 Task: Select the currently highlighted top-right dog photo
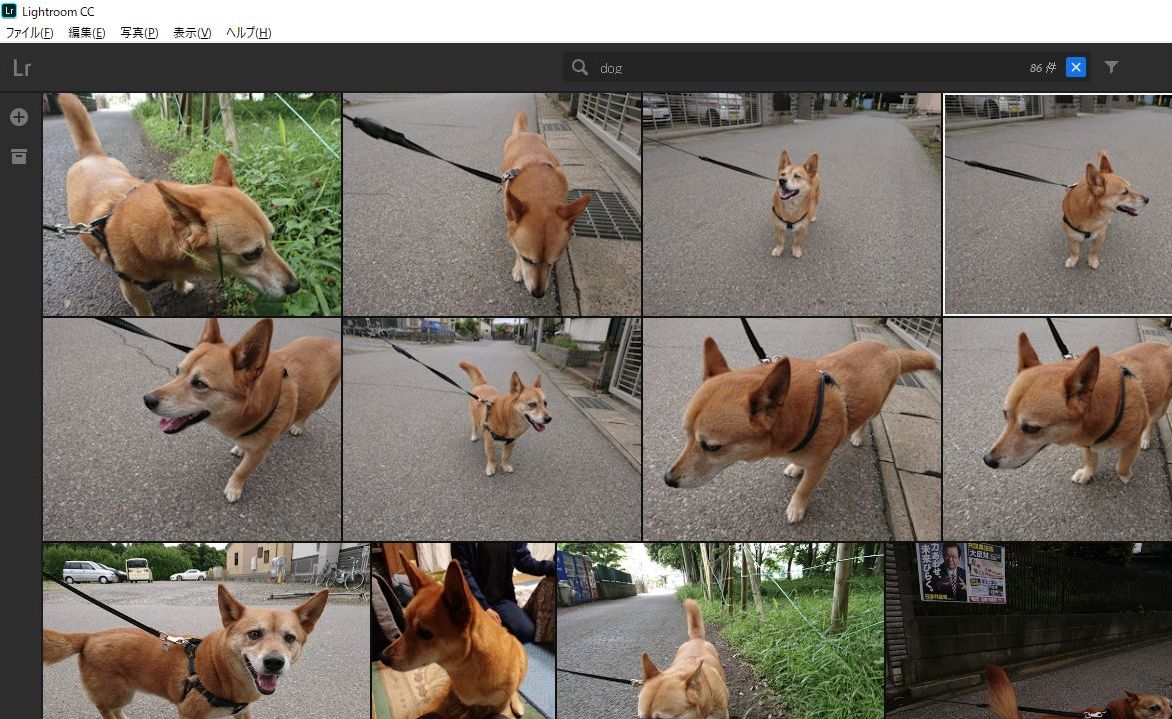point(1057,204)
